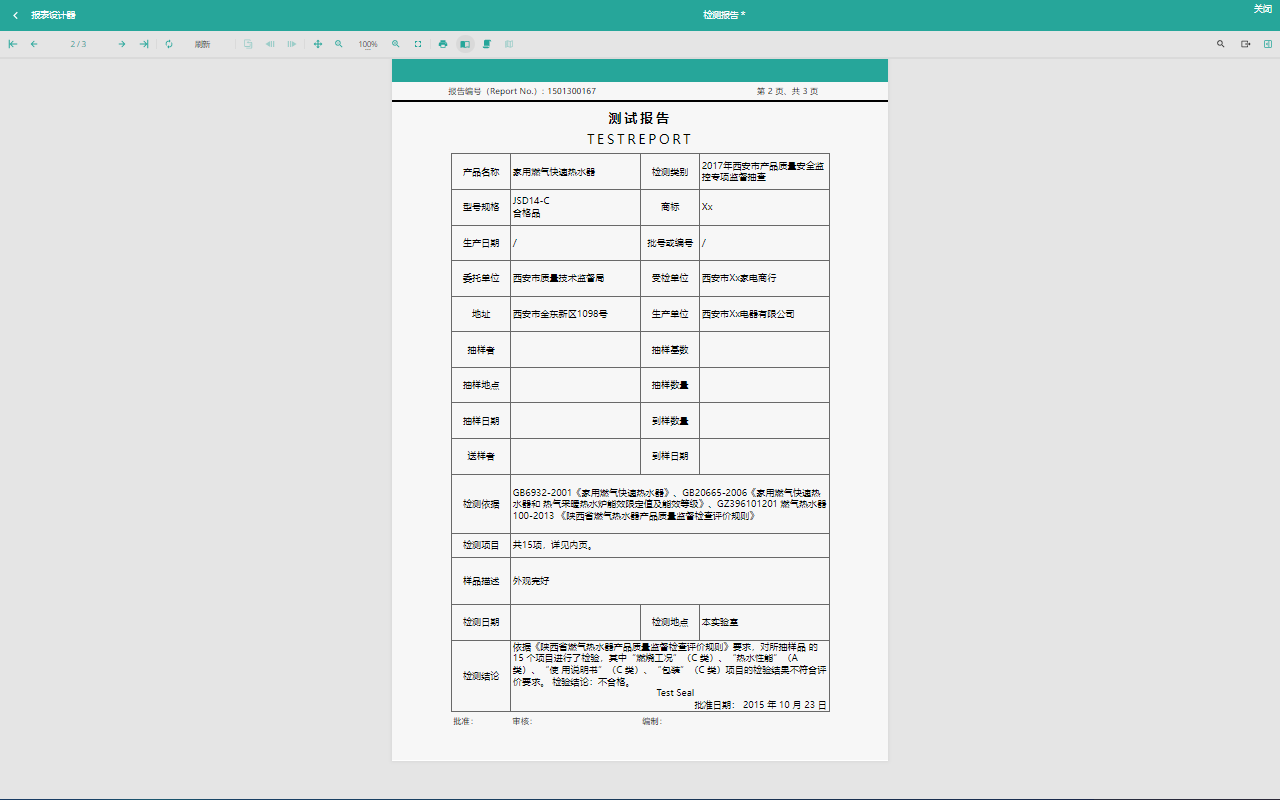Open the export report menu
1280x800 pixels.
pyautogui.click(x=1246, y=44)
